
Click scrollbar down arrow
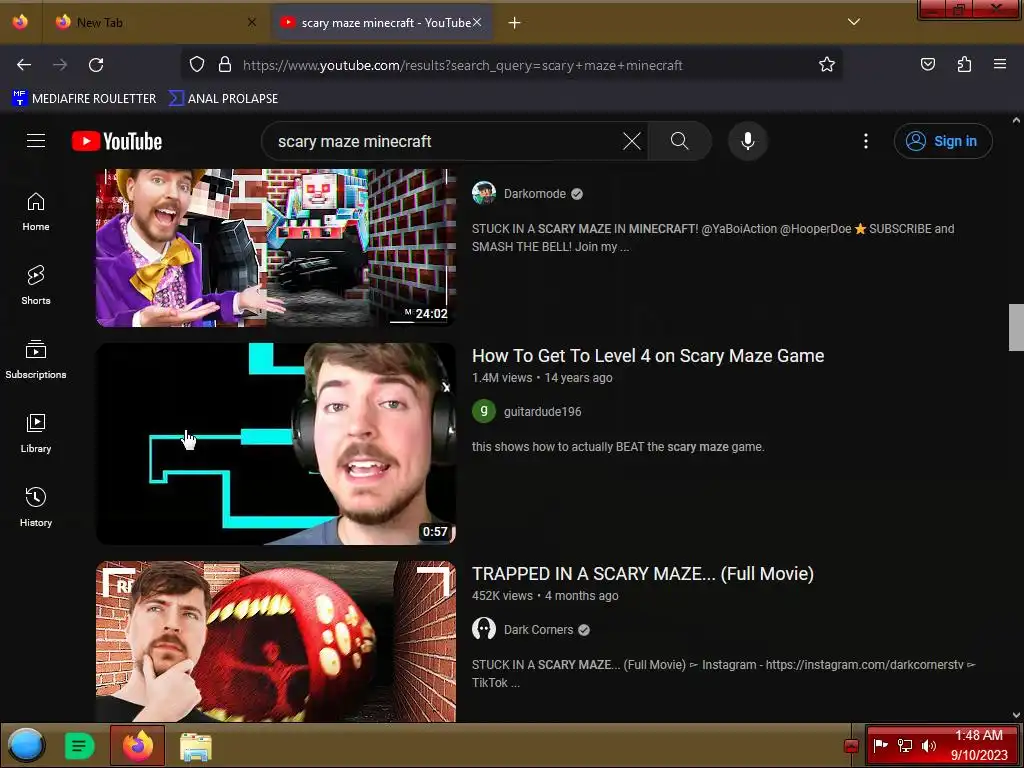coord(1016,715)
